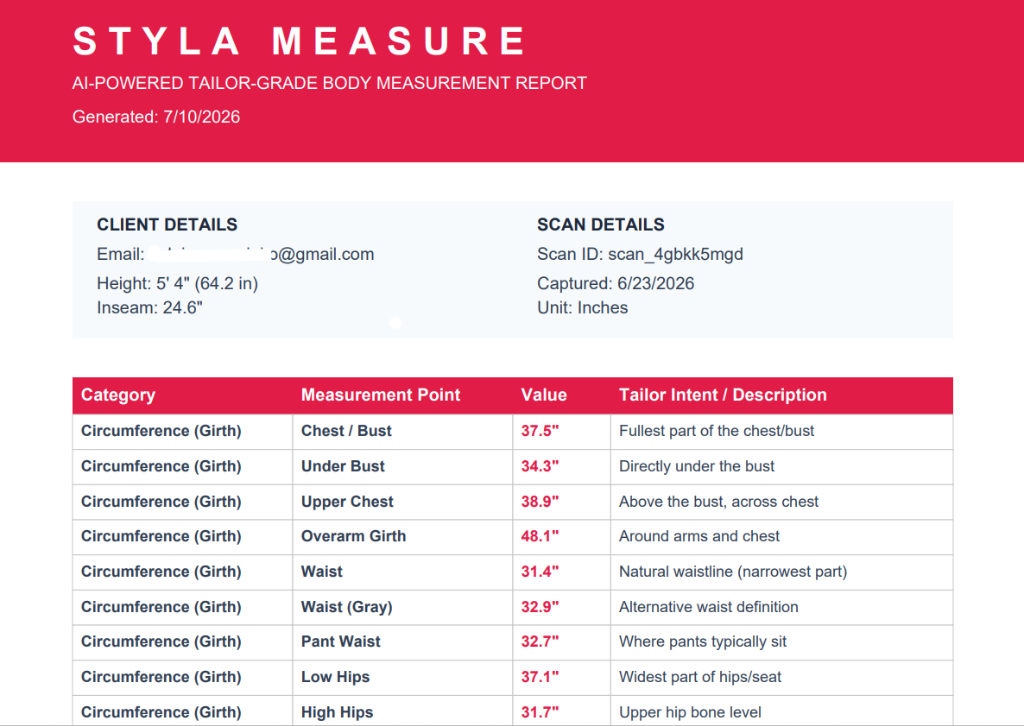Click the Pant Waist value 32.7"
This screenshot has height=726, width=1024.
[x=540, y=642]
